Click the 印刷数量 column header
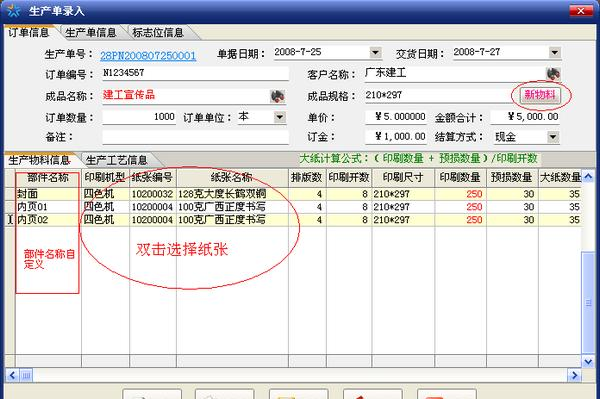Image resolution: width=600 pixels, height=399 pixels. tap(460, 178)
